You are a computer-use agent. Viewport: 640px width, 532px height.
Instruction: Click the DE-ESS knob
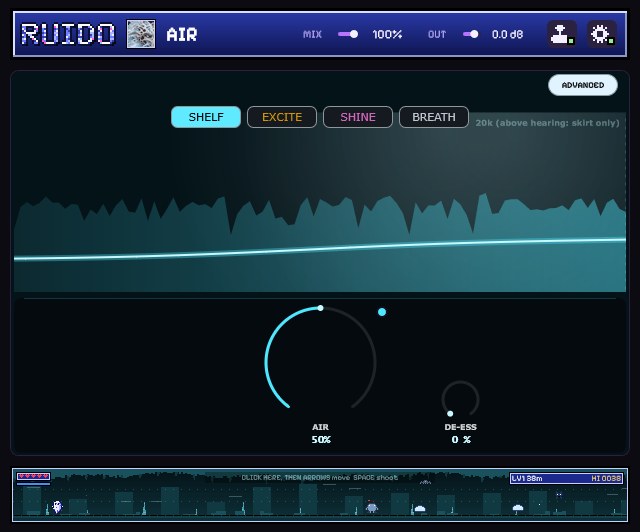click(x=460, y=399)
